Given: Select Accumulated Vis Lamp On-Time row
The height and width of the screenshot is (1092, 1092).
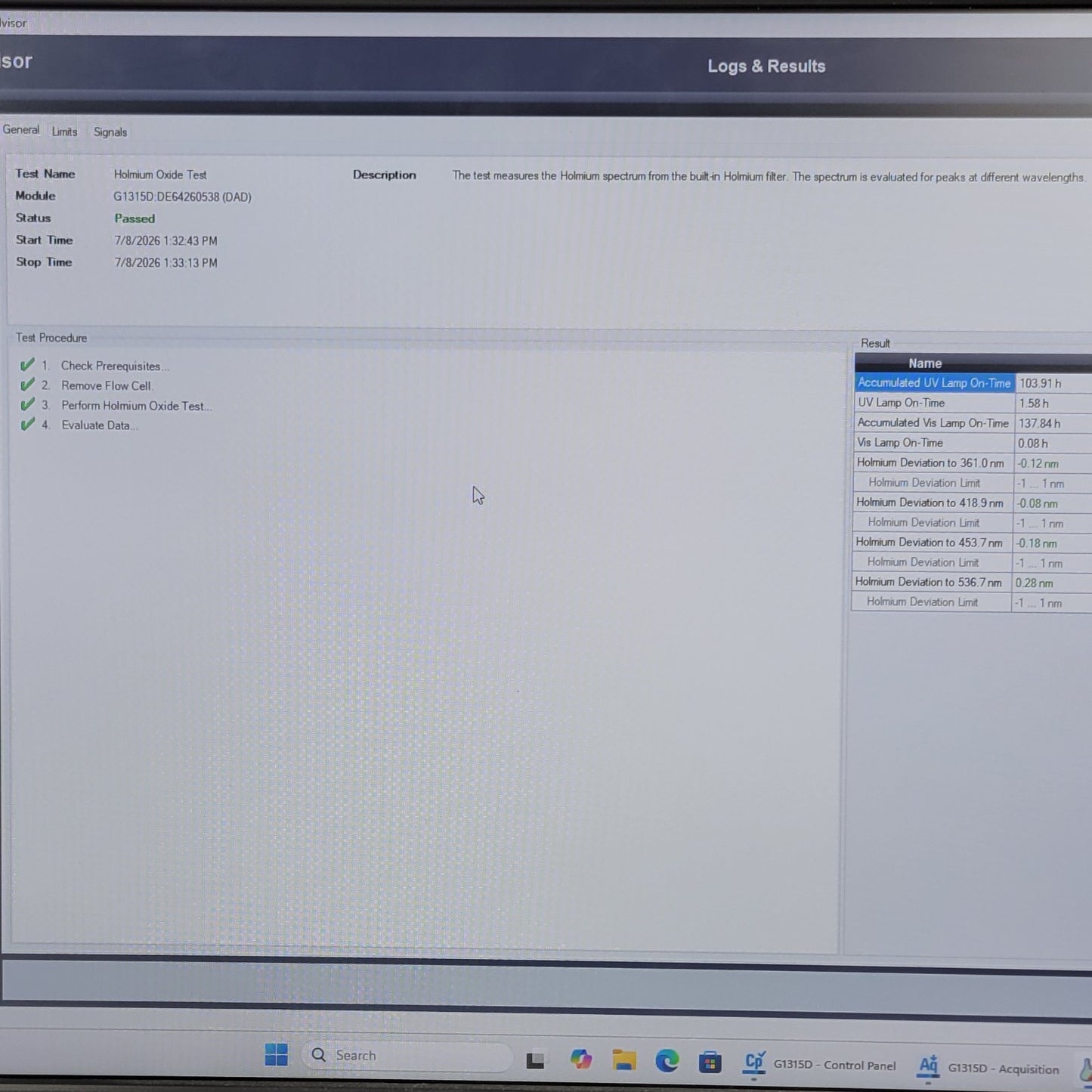Looking at the screenshot, I should point(973,423).
